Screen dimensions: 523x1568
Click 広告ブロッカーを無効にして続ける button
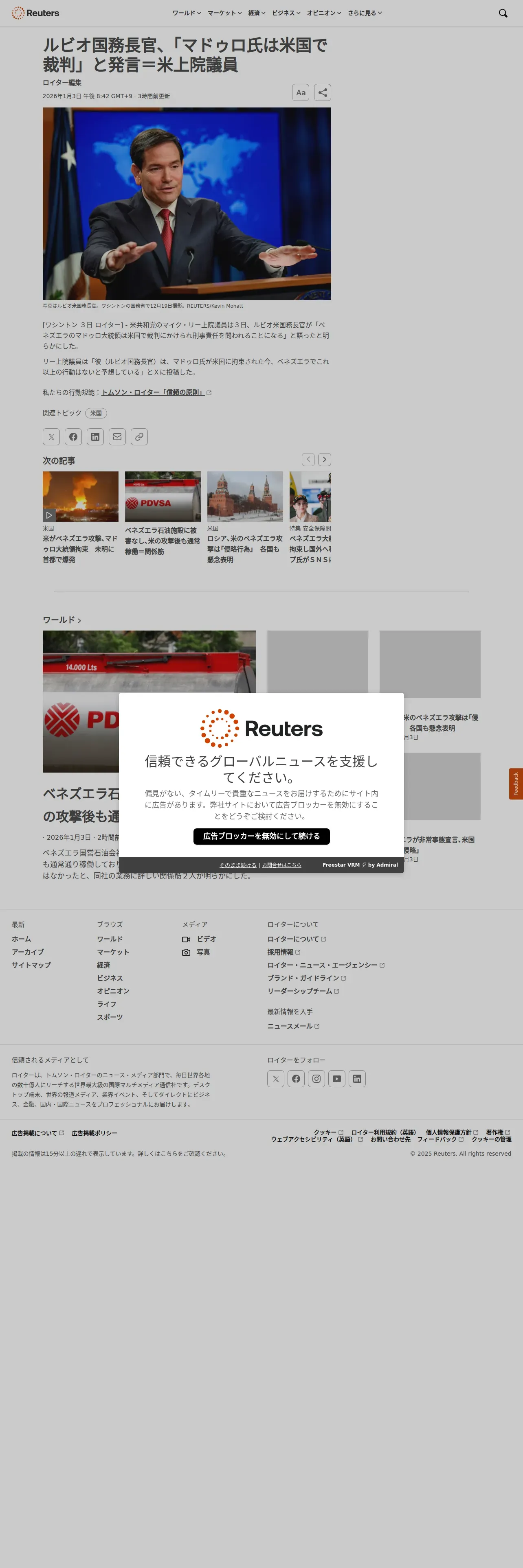point(262,837)
